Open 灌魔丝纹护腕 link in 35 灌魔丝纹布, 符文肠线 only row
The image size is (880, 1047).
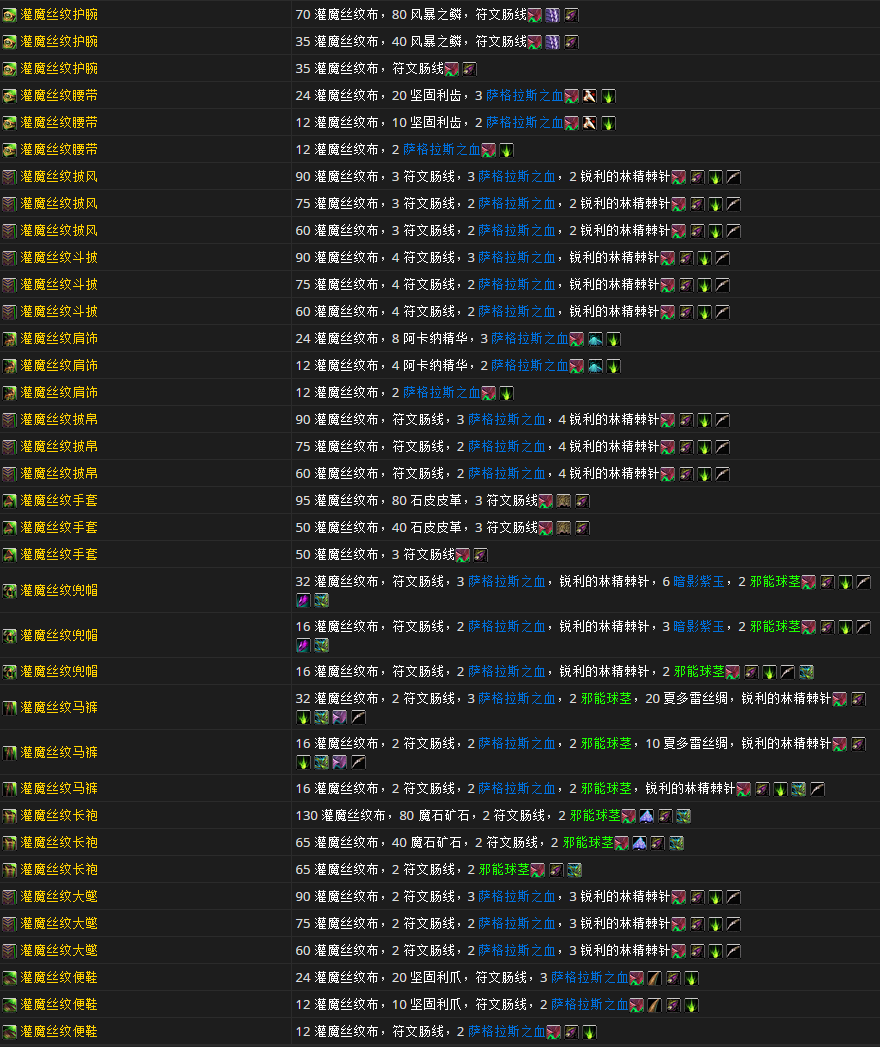click(x=59, y=69)
